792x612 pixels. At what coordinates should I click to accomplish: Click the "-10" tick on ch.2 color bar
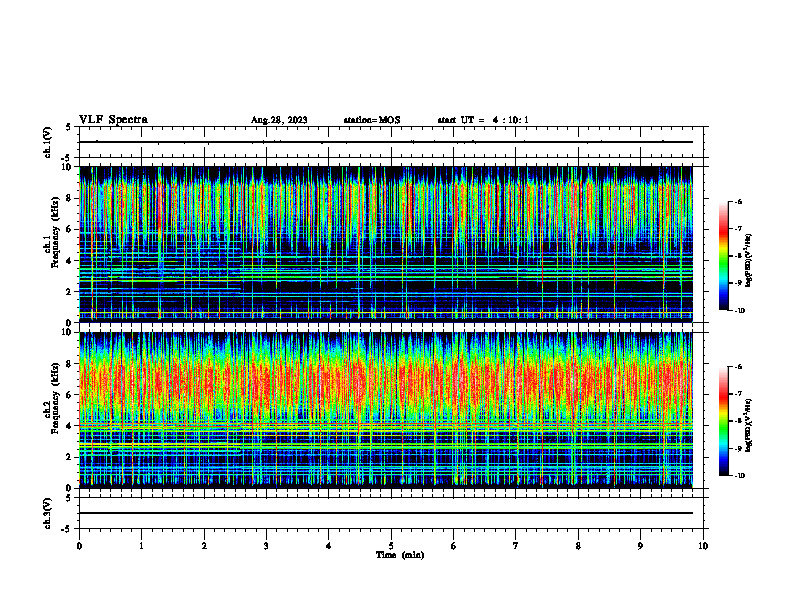click(739, 476)
